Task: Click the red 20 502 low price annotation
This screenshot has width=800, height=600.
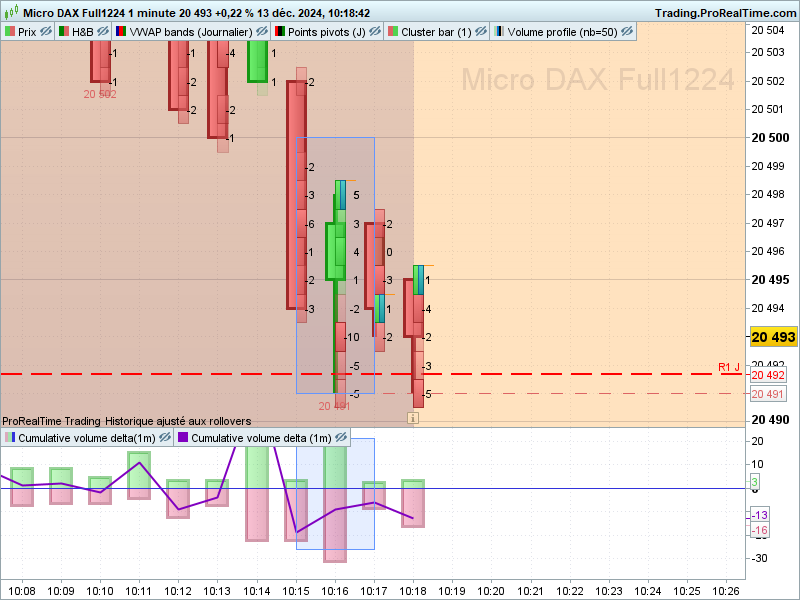Action: pos(100,94)
